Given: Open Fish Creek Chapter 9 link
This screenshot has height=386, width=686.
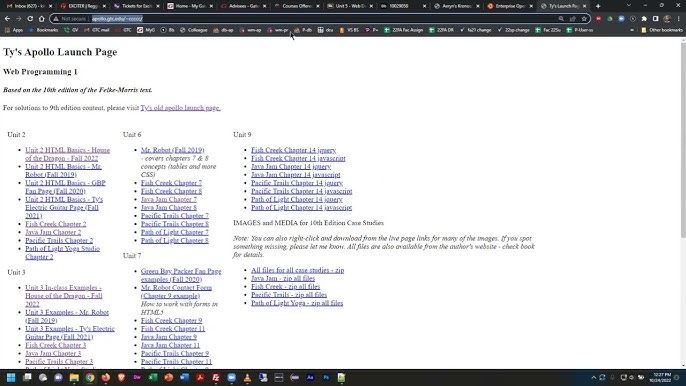Looking at the screenshot, I should 172,321.
